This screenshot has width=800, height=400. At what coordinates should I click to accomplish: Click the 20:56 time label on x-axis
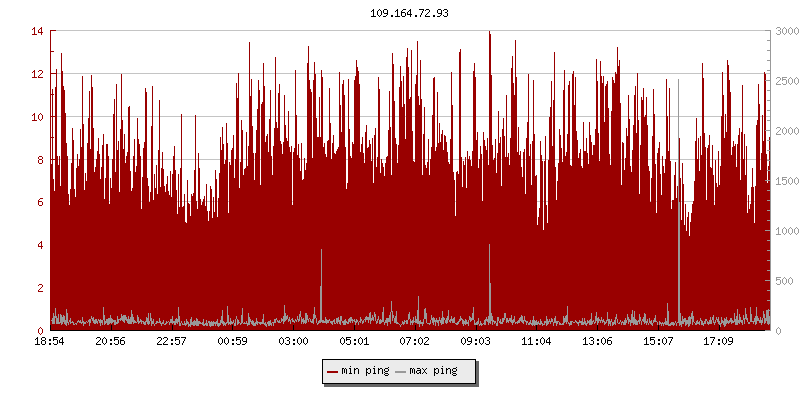[x=110, y=341]
